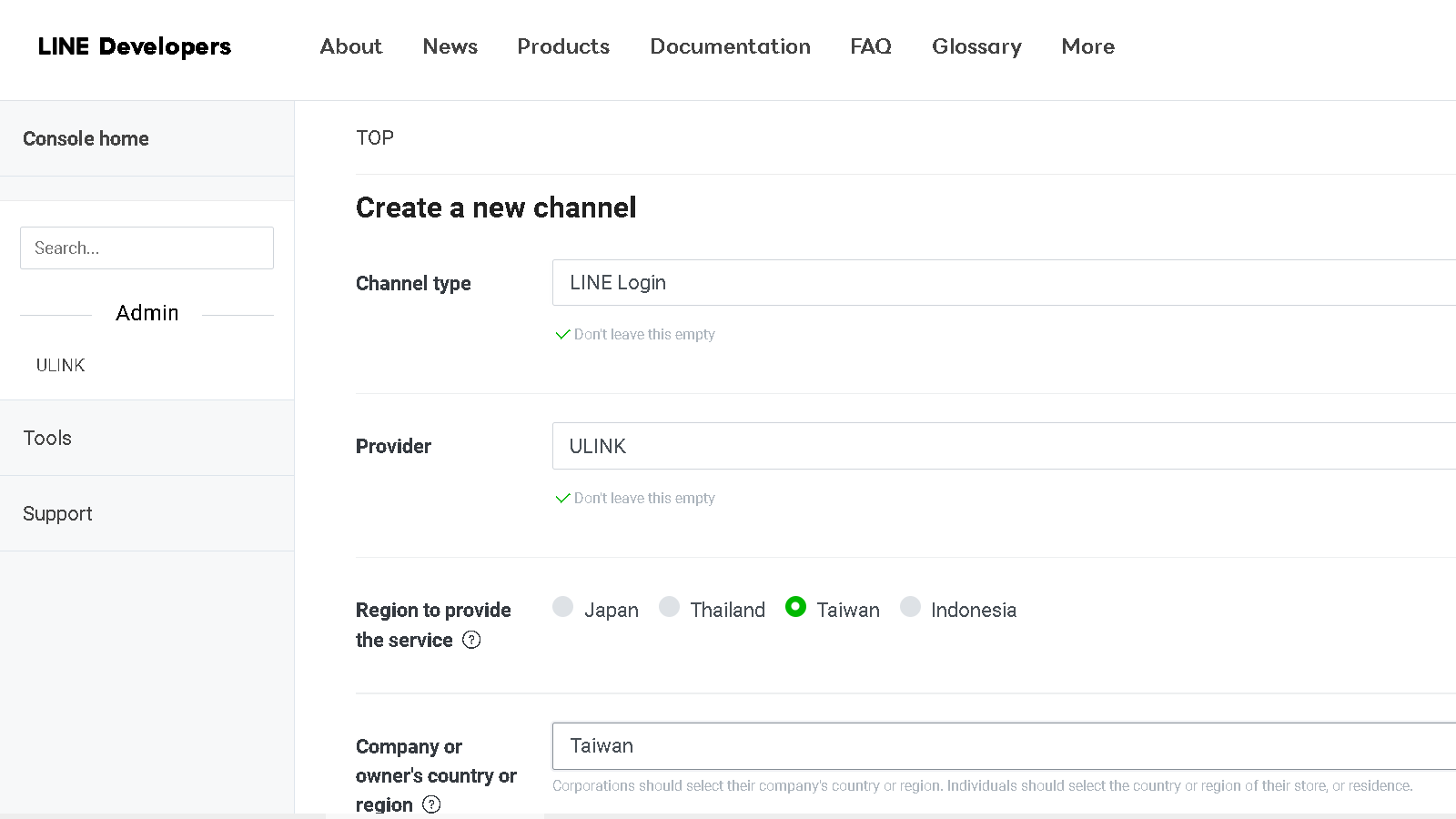Open the Support sidebar section
Image resolution: width=1456 pixels, height=819 pixels.
(147, 513)
